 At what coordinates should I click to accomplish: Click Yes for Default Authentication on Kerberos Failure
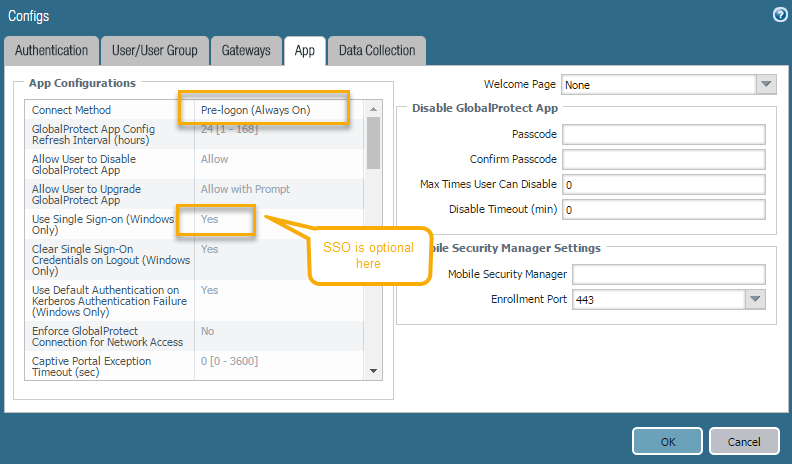point(209,290)
